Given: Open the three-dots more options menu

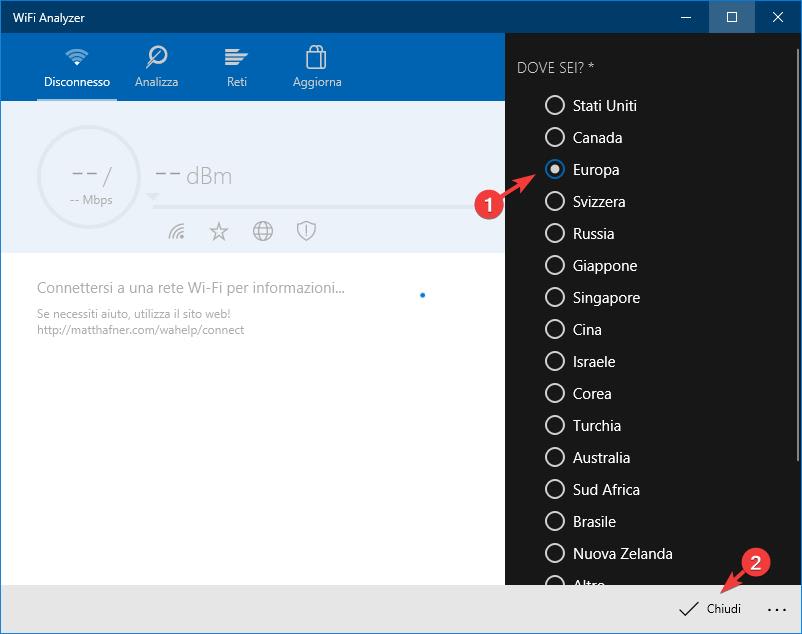Looking at the screenshot, I should click(776, 609).
